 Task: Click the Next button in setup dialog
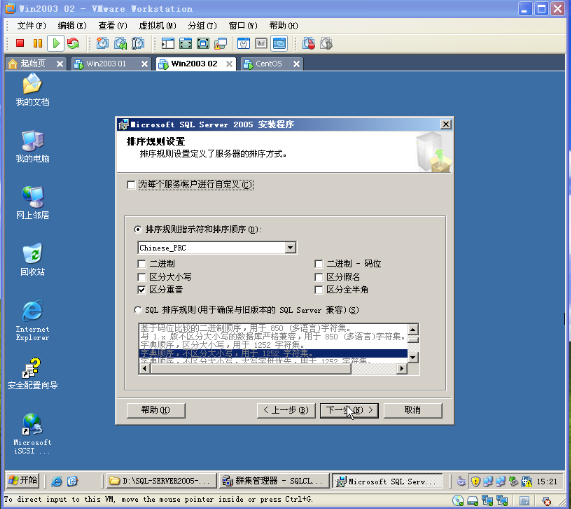click(x=349, y=410)
